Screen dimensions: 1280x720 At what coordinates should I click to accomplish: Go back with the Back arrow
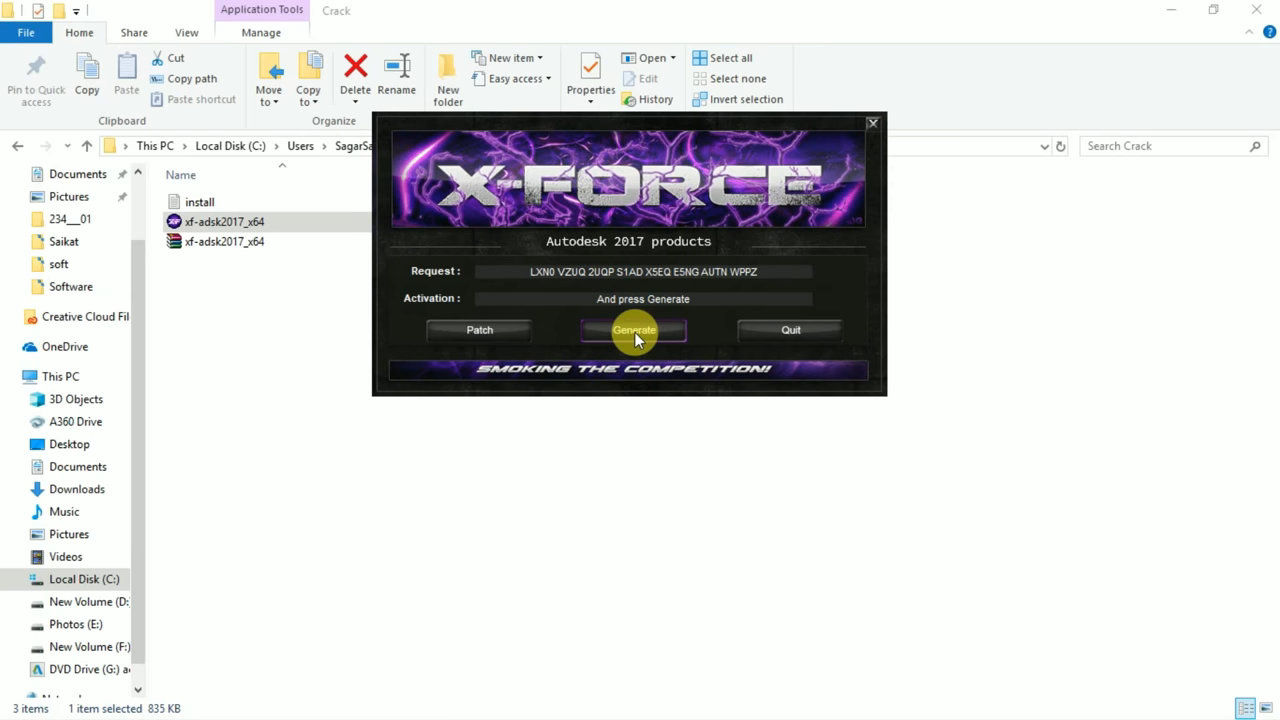[18, 146]
